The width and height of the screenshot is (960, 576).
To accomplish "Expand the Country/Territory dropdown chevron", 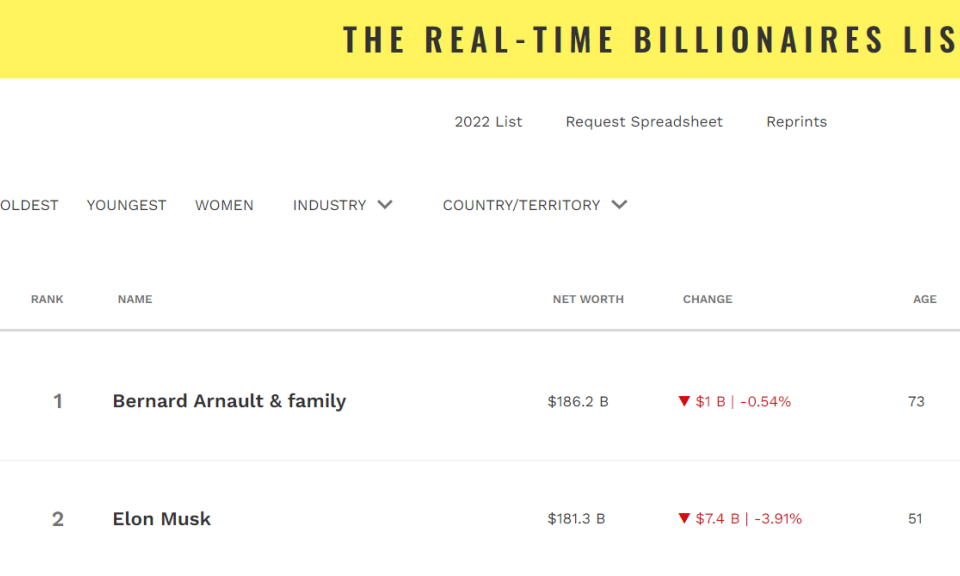I will 620,204.
